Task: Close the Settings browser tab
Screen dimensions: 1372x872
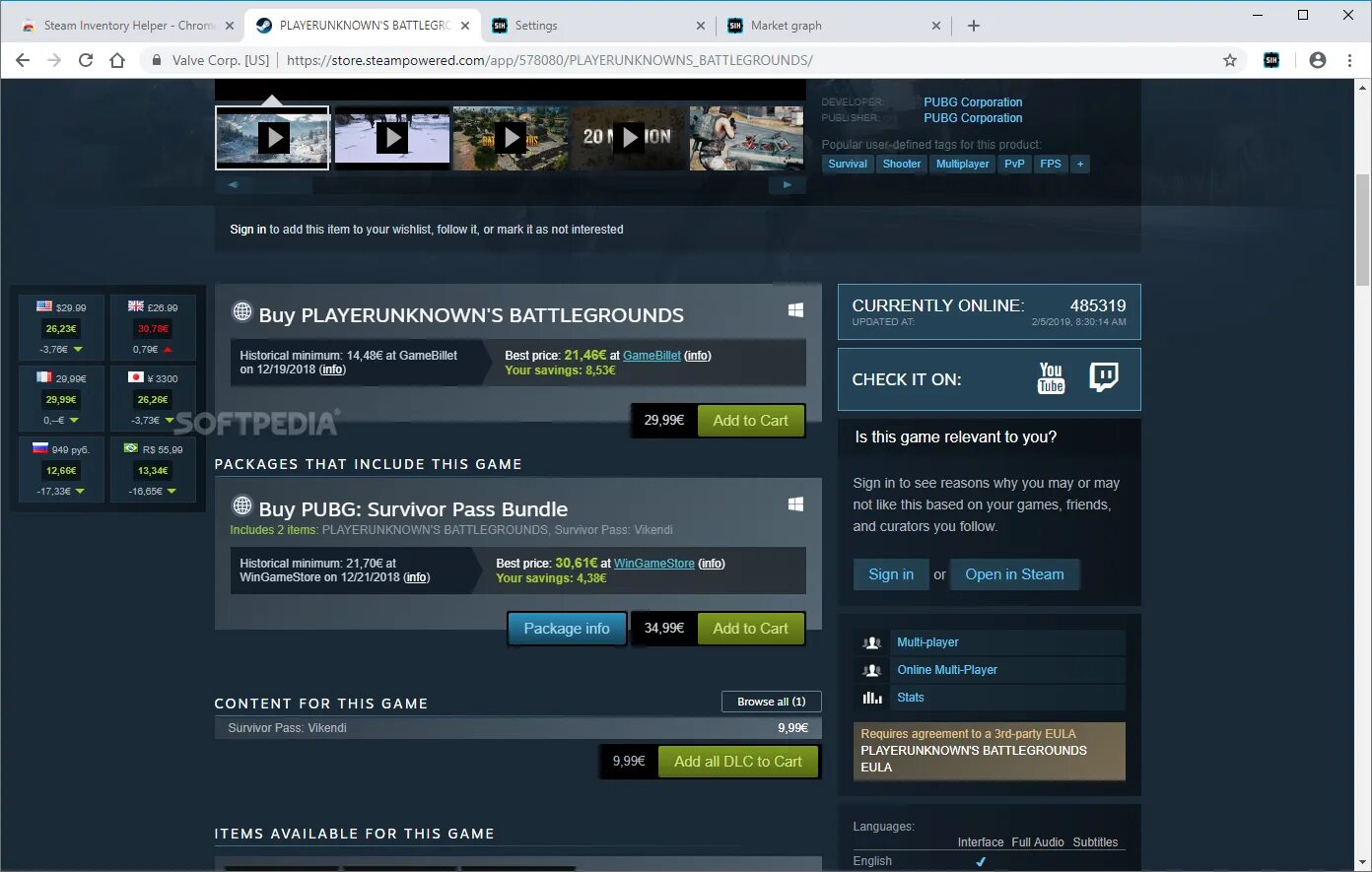Action: pyautogui.click(x=701, y=26)
